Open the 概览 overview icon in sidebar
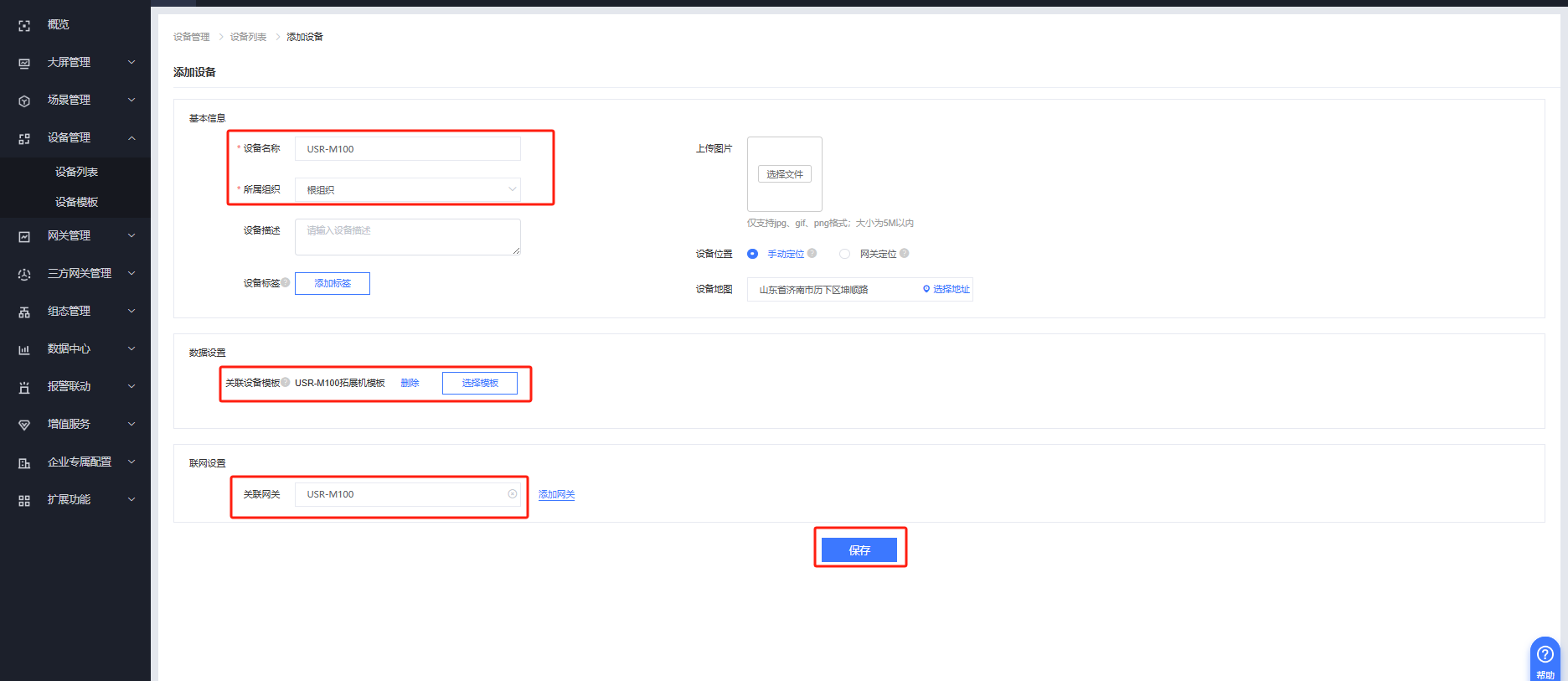 pyautogui.click(x=24, y=26)
